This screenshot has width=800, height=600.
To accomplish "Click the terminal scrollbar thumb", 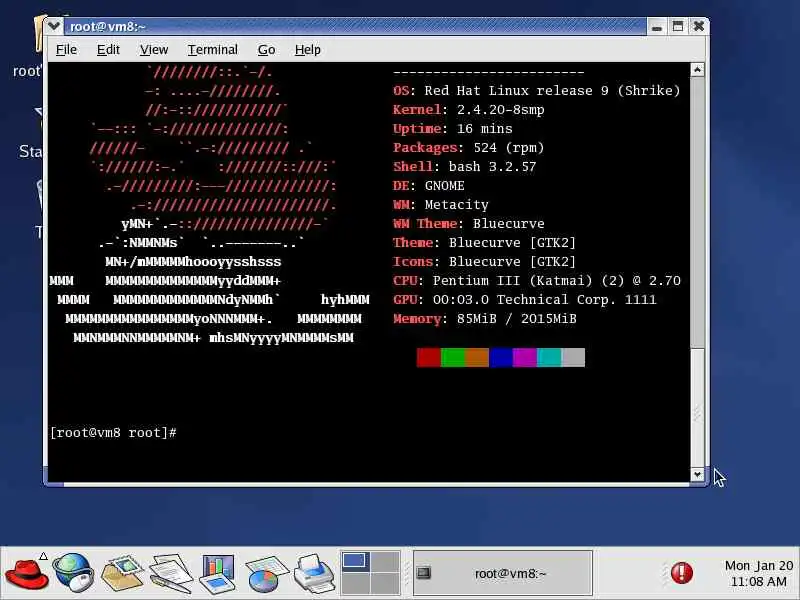I will [697, 212].
